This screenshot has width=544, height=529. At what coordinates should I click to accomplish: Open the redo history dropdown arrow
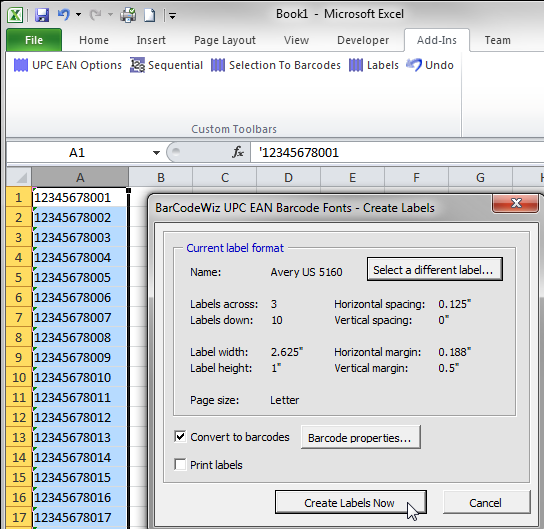click(x=110, y=15)
